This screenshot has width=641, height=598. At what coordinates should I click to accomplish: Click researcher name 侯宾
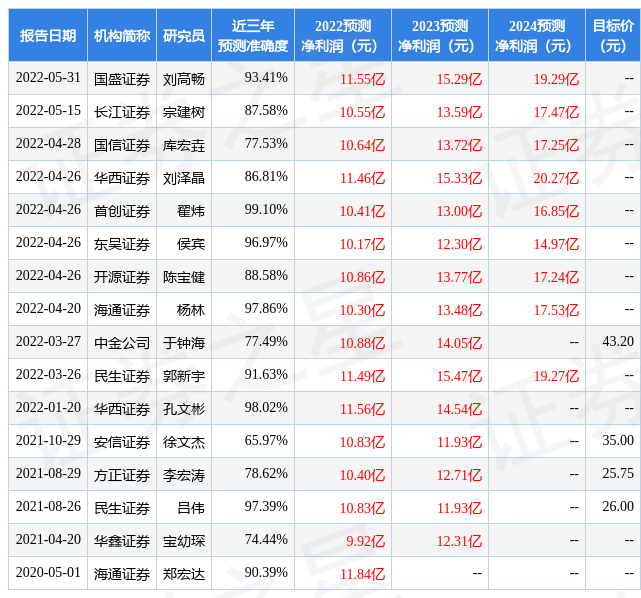tap(191, 244)
